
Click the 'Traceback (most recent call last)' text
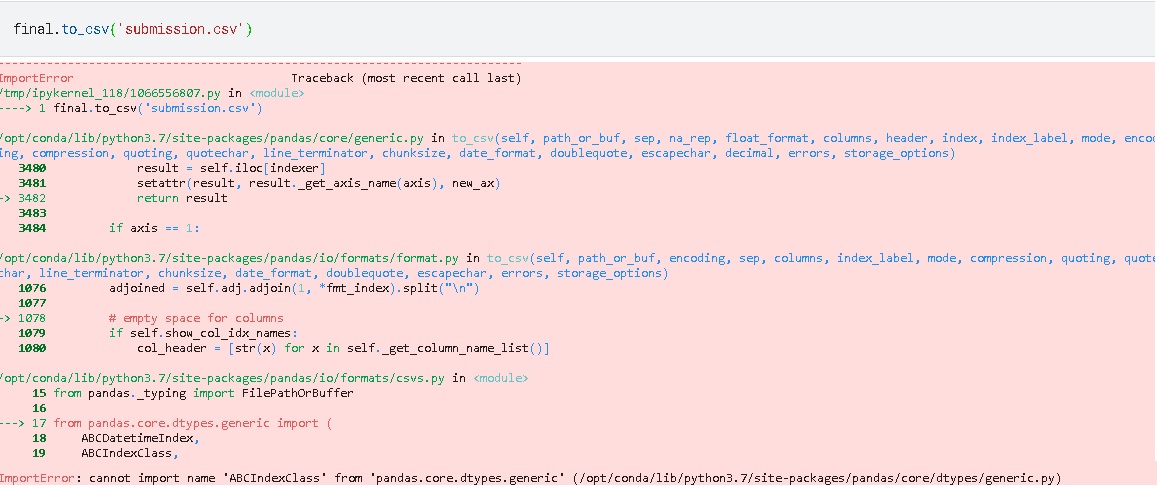click(x=405, y=78)
